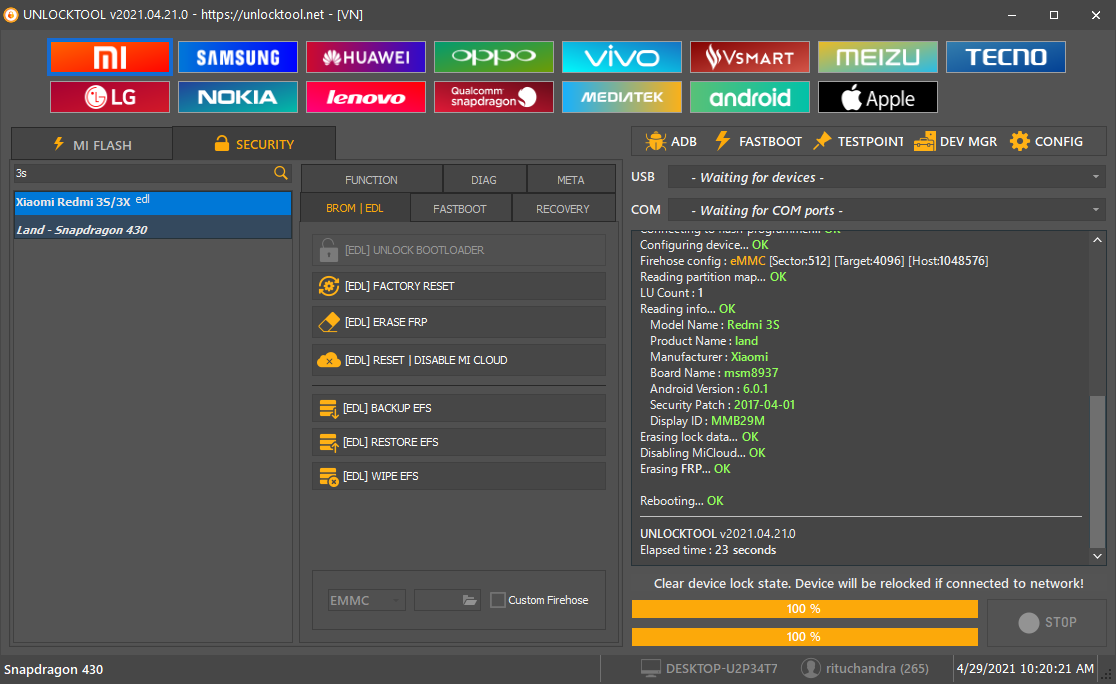1116x684 pixels.
Task: Click the log scrollbar up arrow
Action: (1097, 240)
